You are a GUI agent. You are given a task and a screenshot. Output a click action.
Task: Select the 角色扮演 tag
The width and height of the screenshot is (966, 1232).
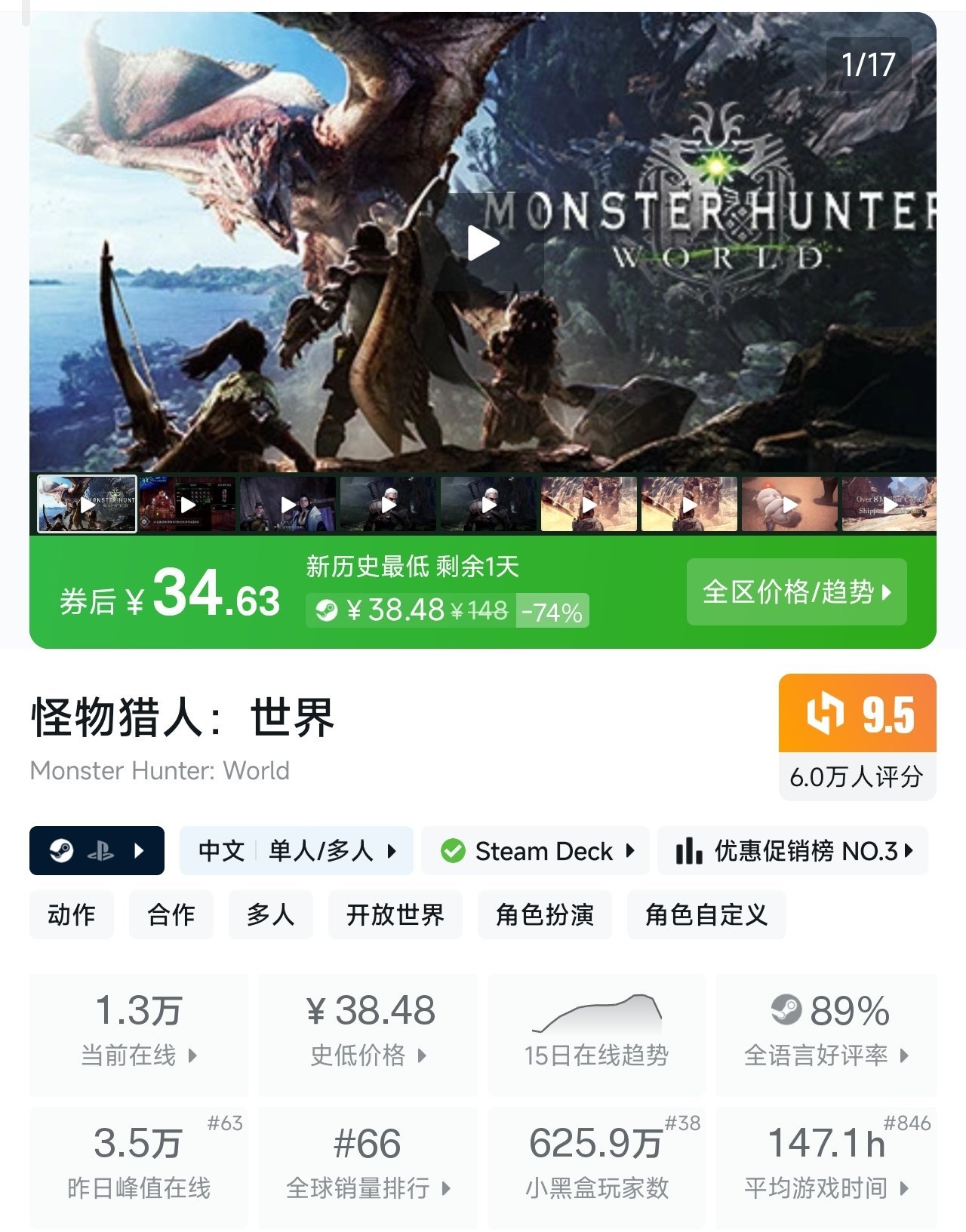click(545, 914)
